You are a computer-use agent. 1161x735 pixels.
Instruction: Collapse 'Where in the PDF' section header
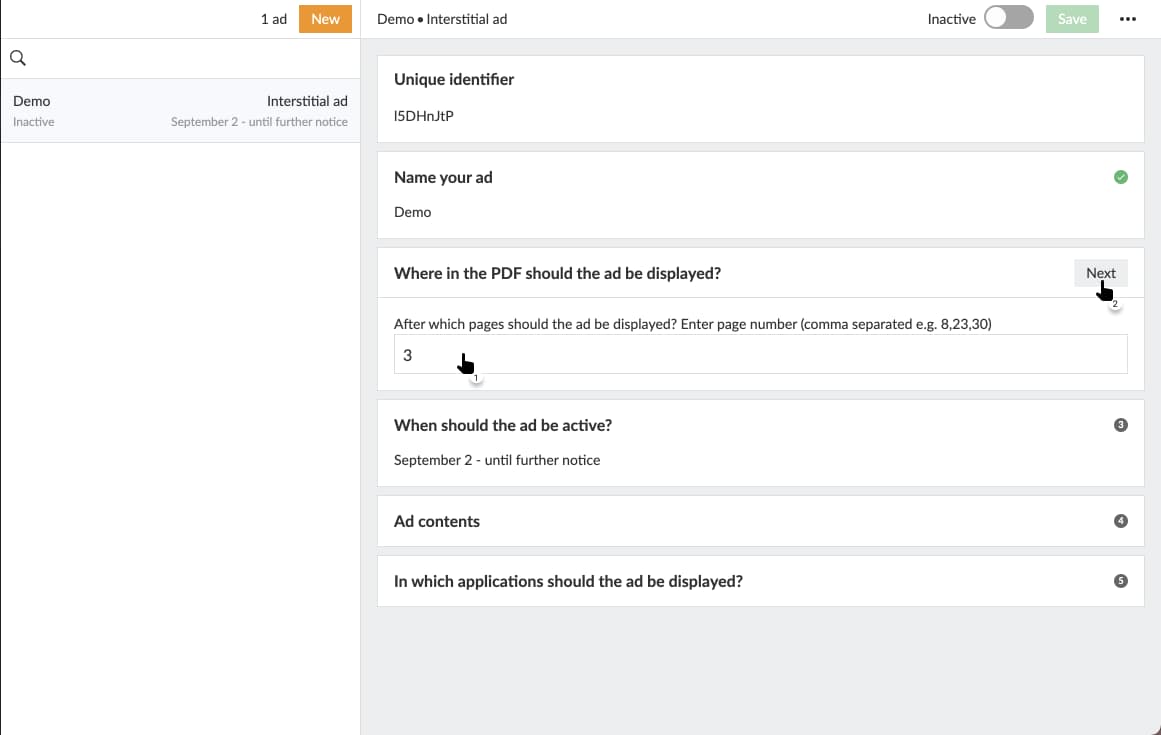[x=557, y=273]
